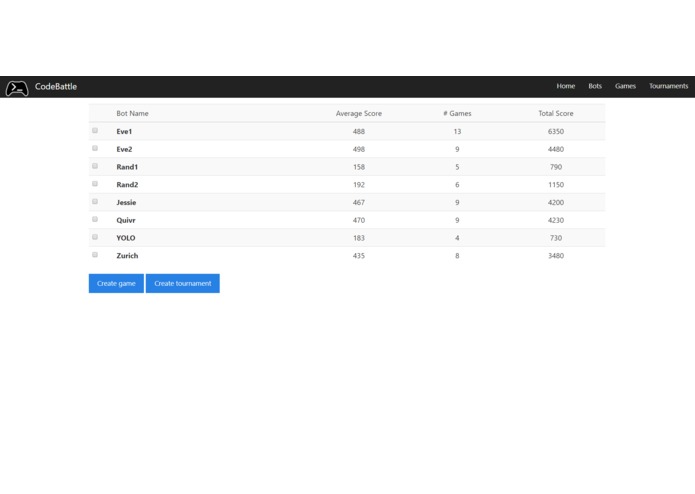Click Rand1's total score 790
This screenshot has width=695, height=494.
[556, 167]
